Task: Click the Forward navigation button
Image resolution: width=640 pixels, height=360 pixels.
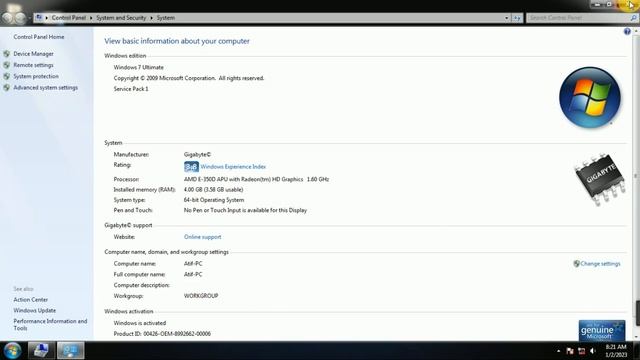Action: tap(20, 18)
